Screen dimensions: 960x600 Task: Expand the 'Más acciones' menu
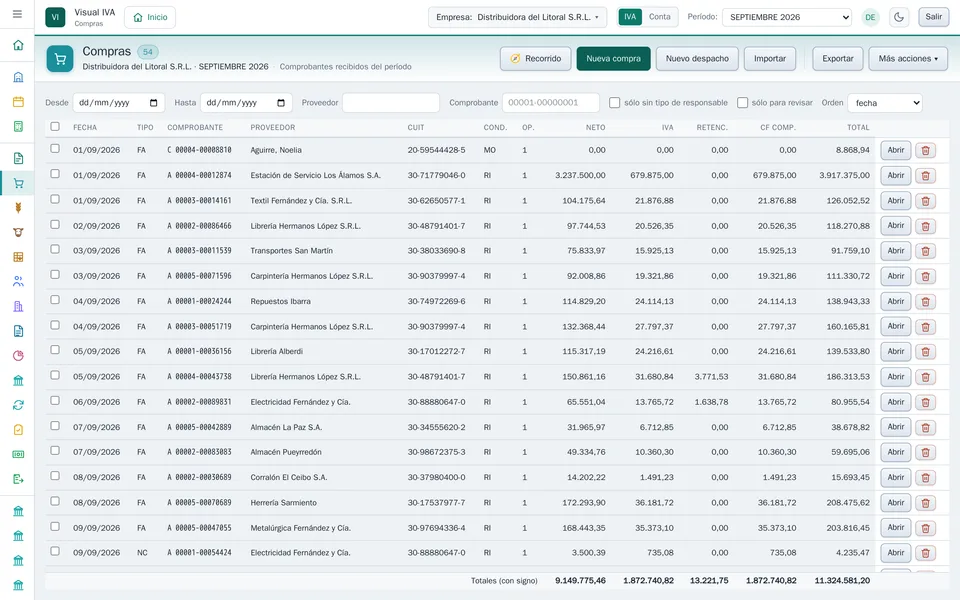(x=908, y=59)
